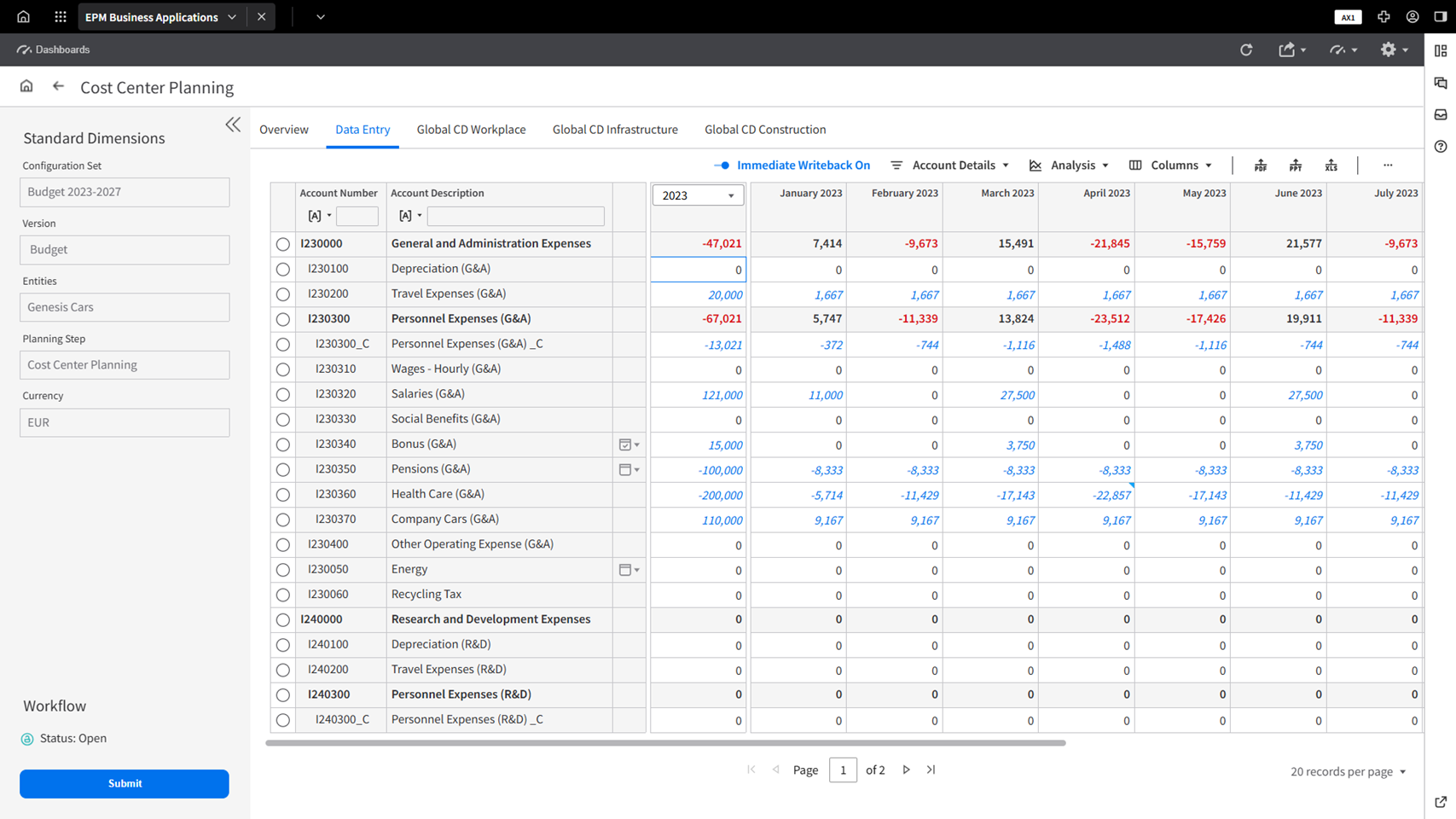Toggle the Immediate Writeback switch
The width and height of the screenshot is (1456, 819).
[x=722, y=166]
